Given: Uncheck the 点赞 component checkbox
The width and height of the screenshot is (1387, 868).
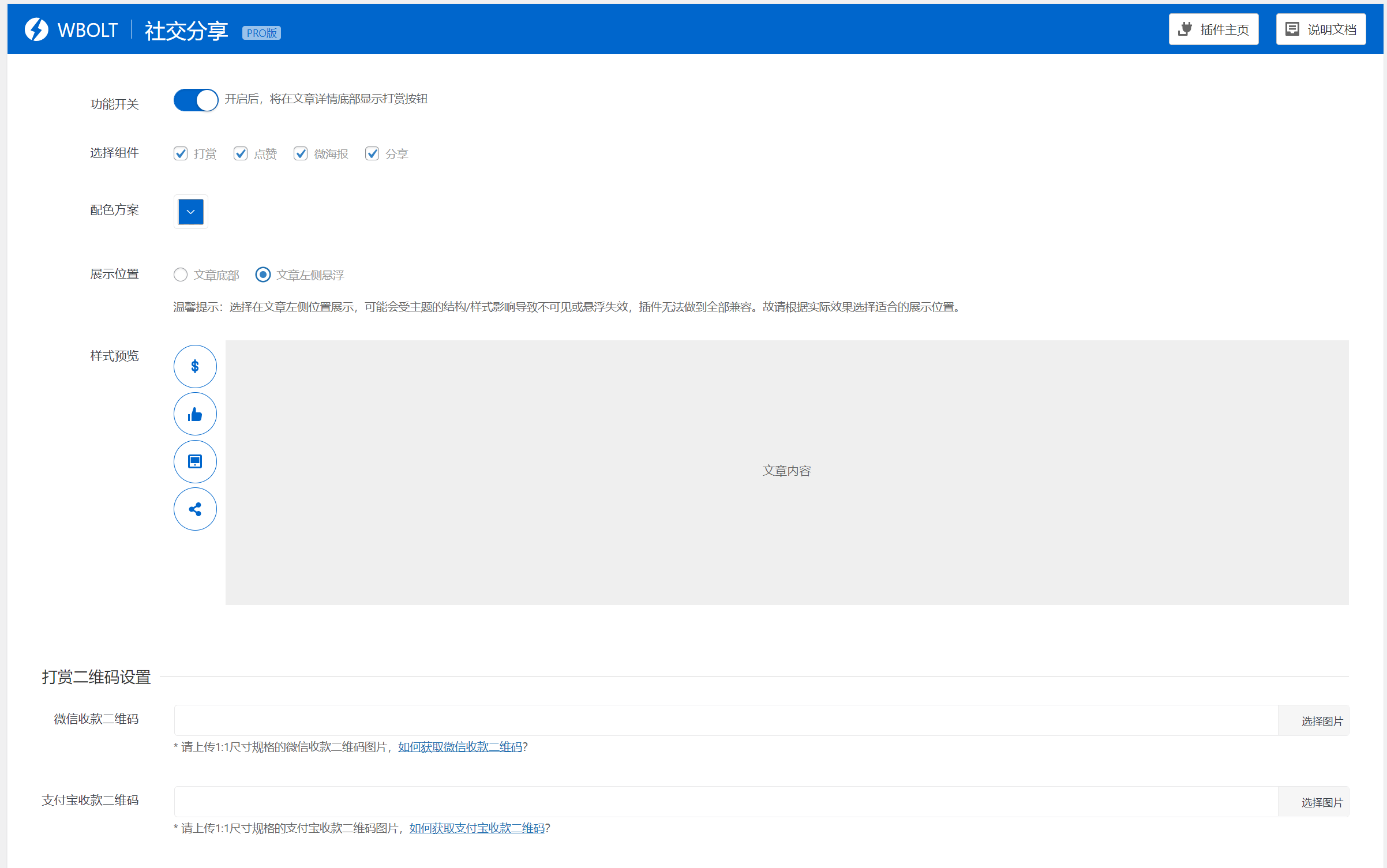Looking at the screenshot, I should tap(241, 153).
